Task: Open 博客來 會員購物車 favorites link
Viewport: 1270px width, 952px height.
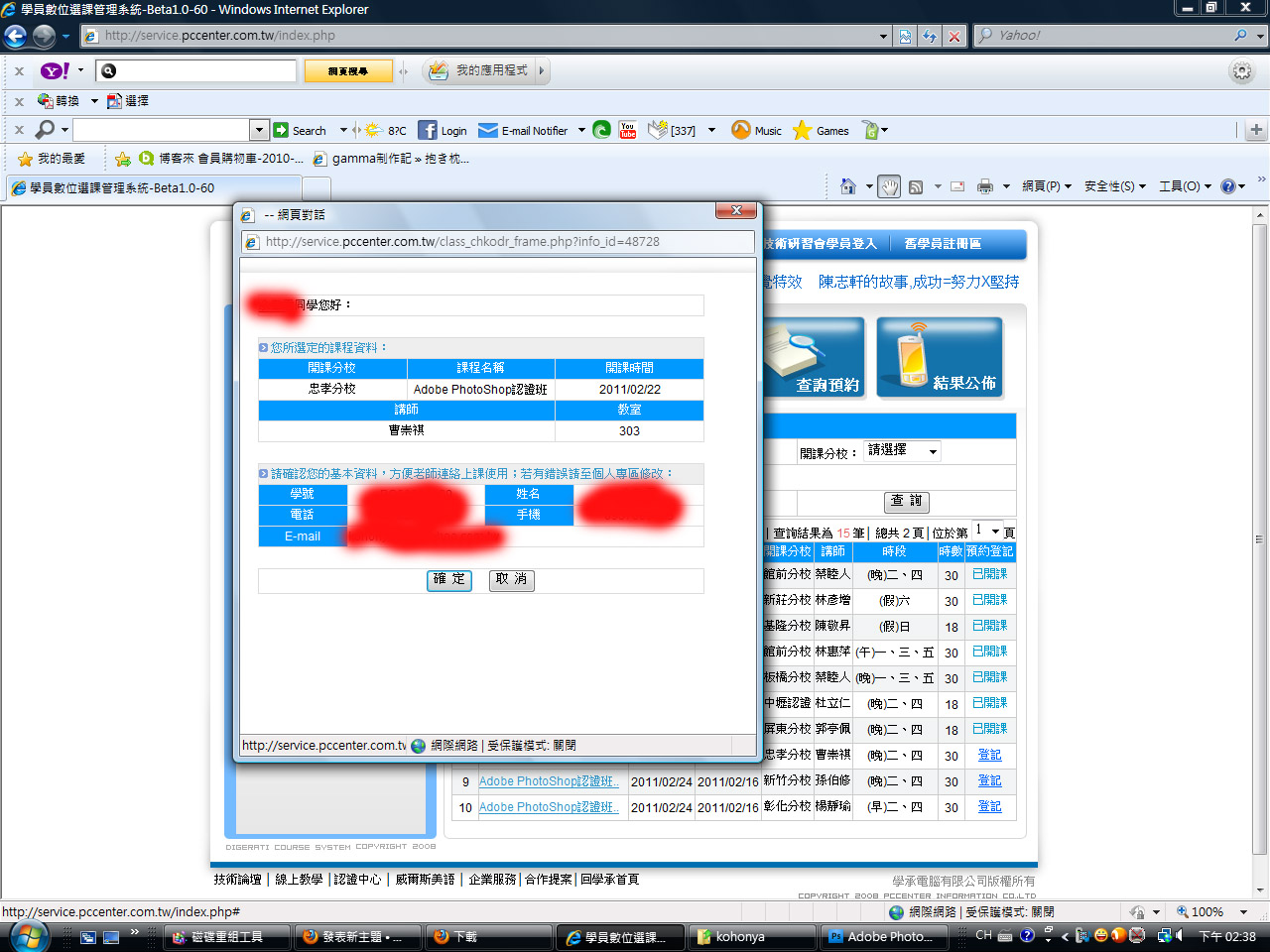Action: (x=221, y=159)
